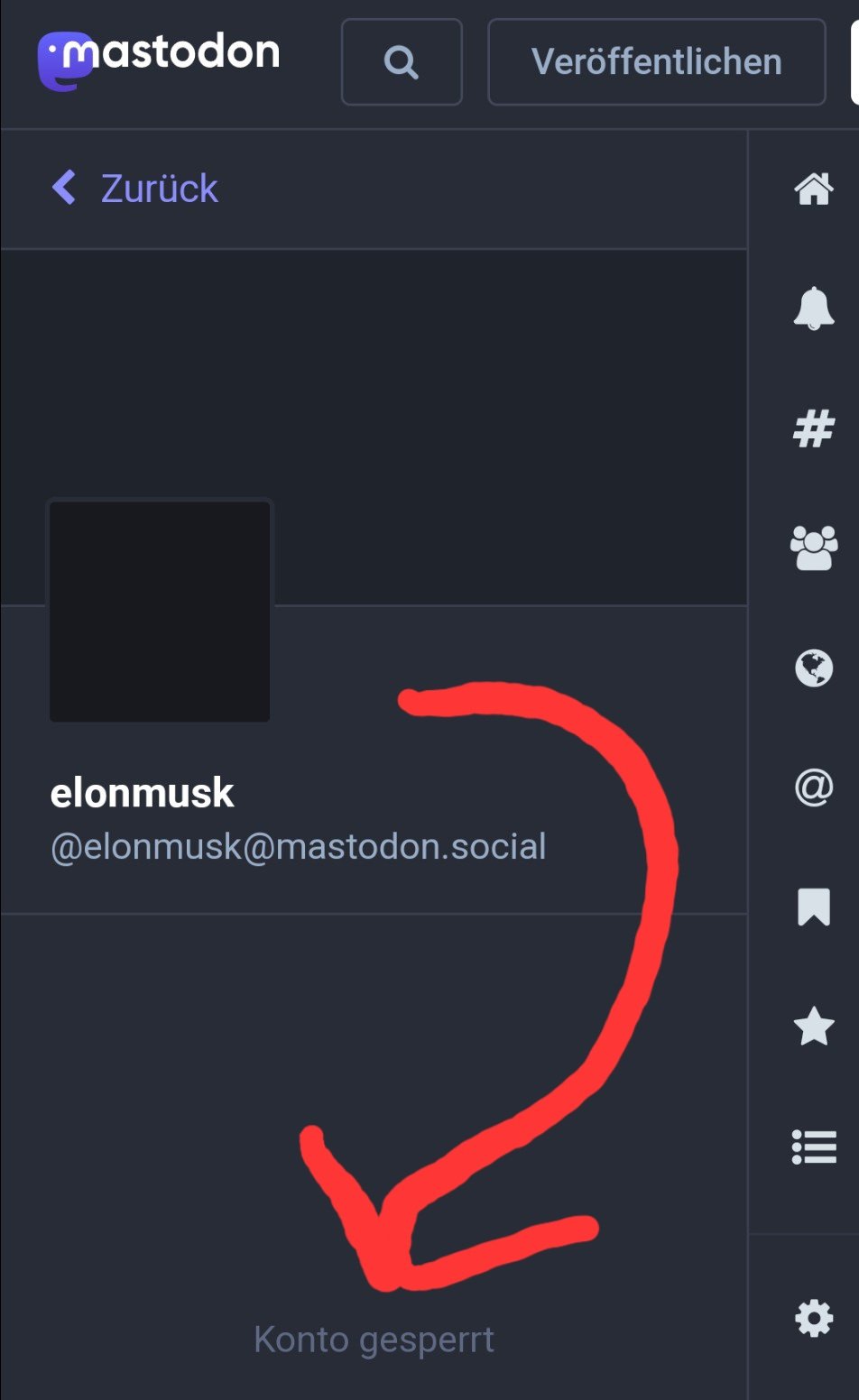Screen dimensions: 859x1400
Task: Click the back chevron arrow
Action: pos(64,189)
